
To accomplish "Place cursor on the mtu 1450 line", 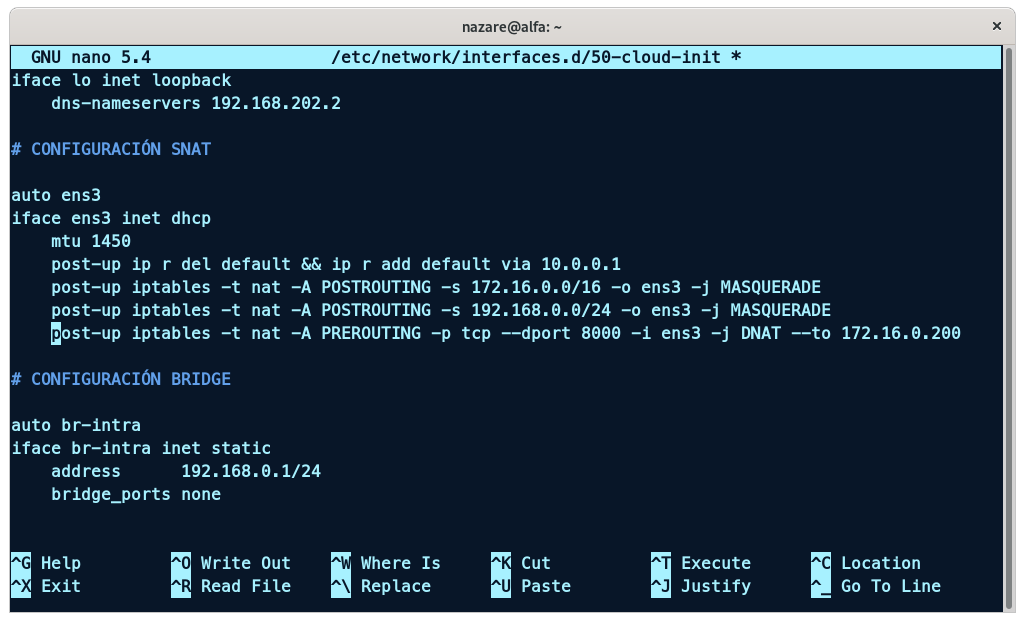I will point(91,241).
